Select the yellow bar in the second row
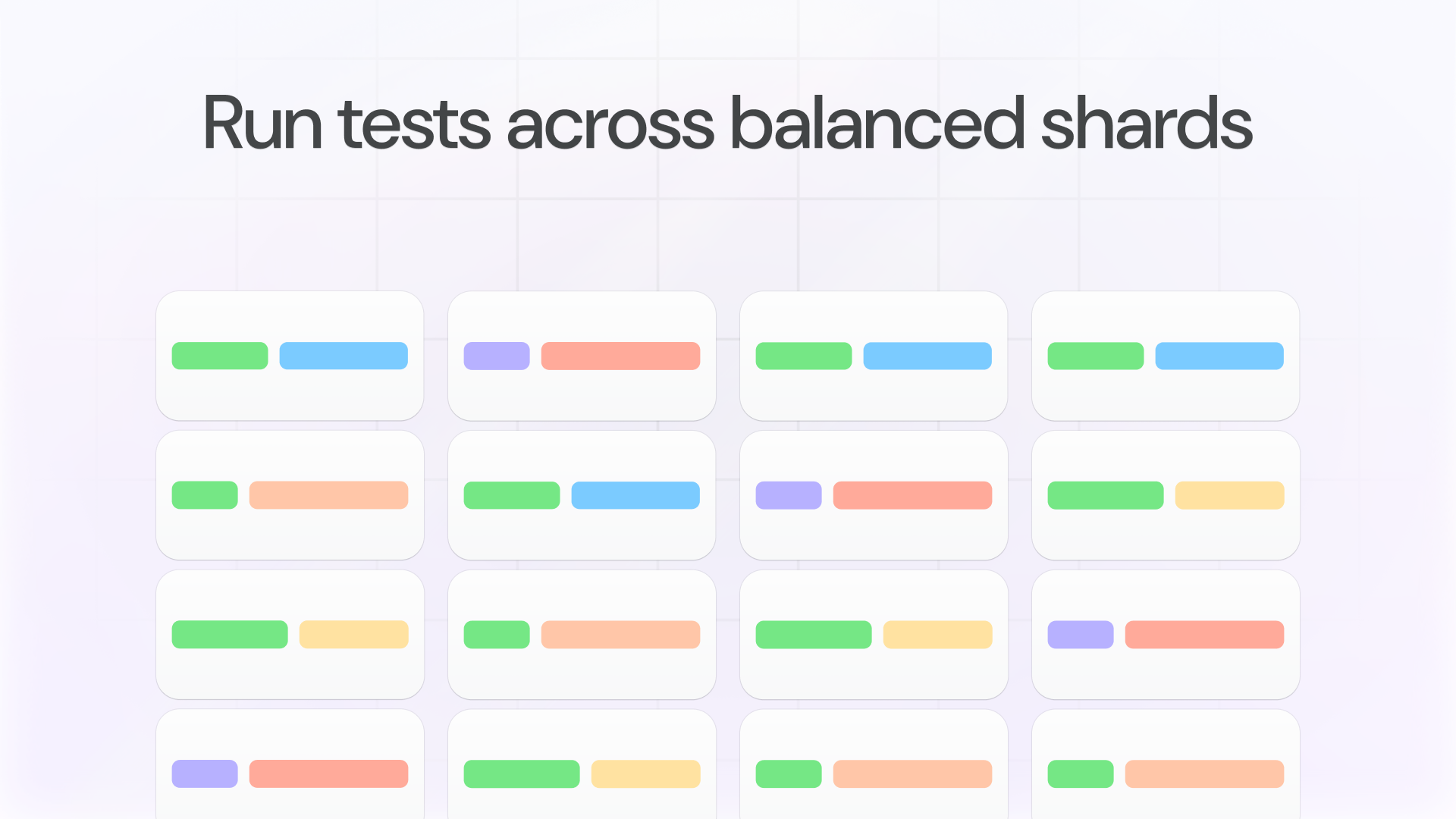This screenshot has height=819, width=1456. click(x=1229, y=495)
